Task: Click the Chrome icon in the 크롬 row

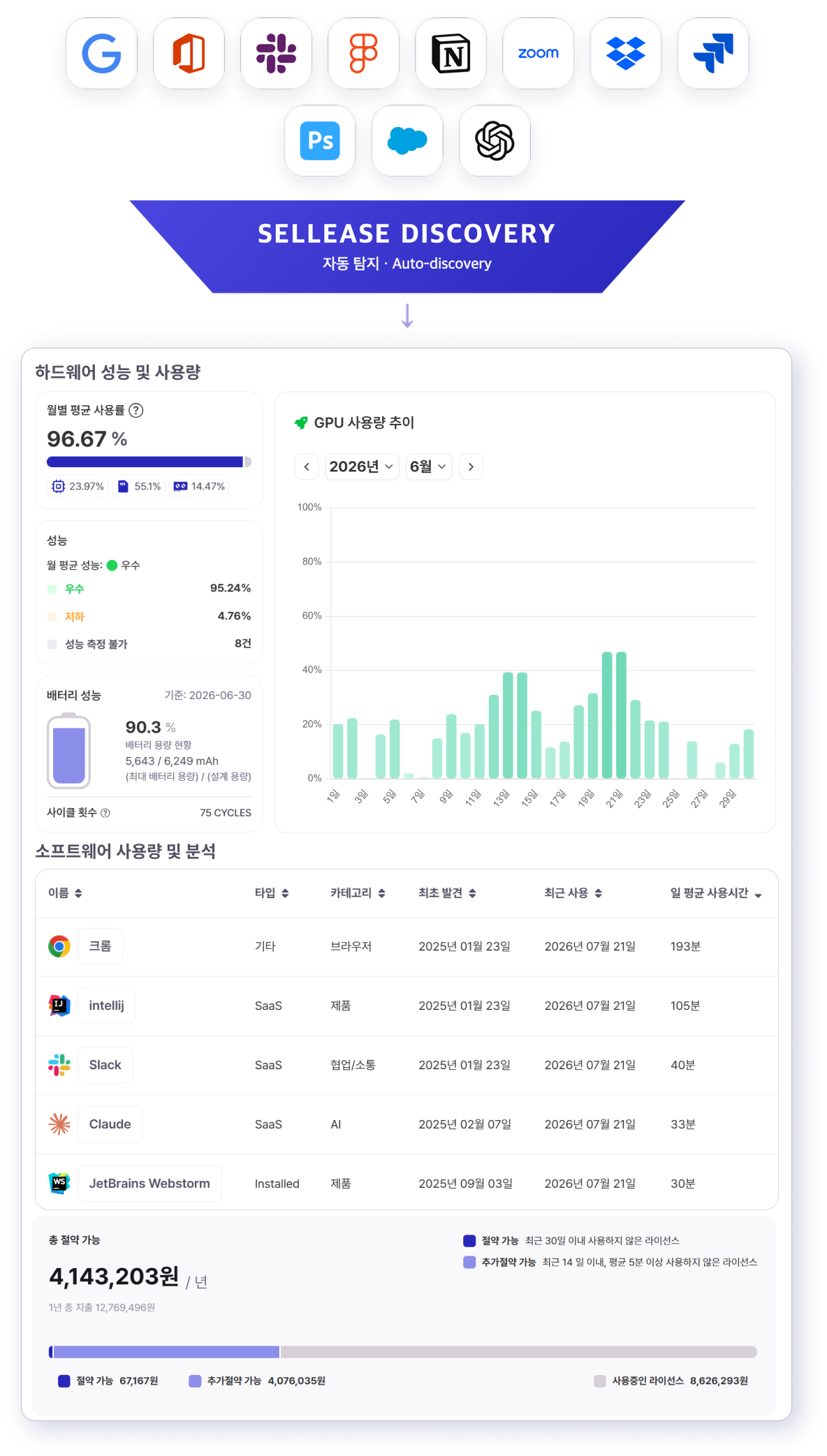Action: coord(59,946)
